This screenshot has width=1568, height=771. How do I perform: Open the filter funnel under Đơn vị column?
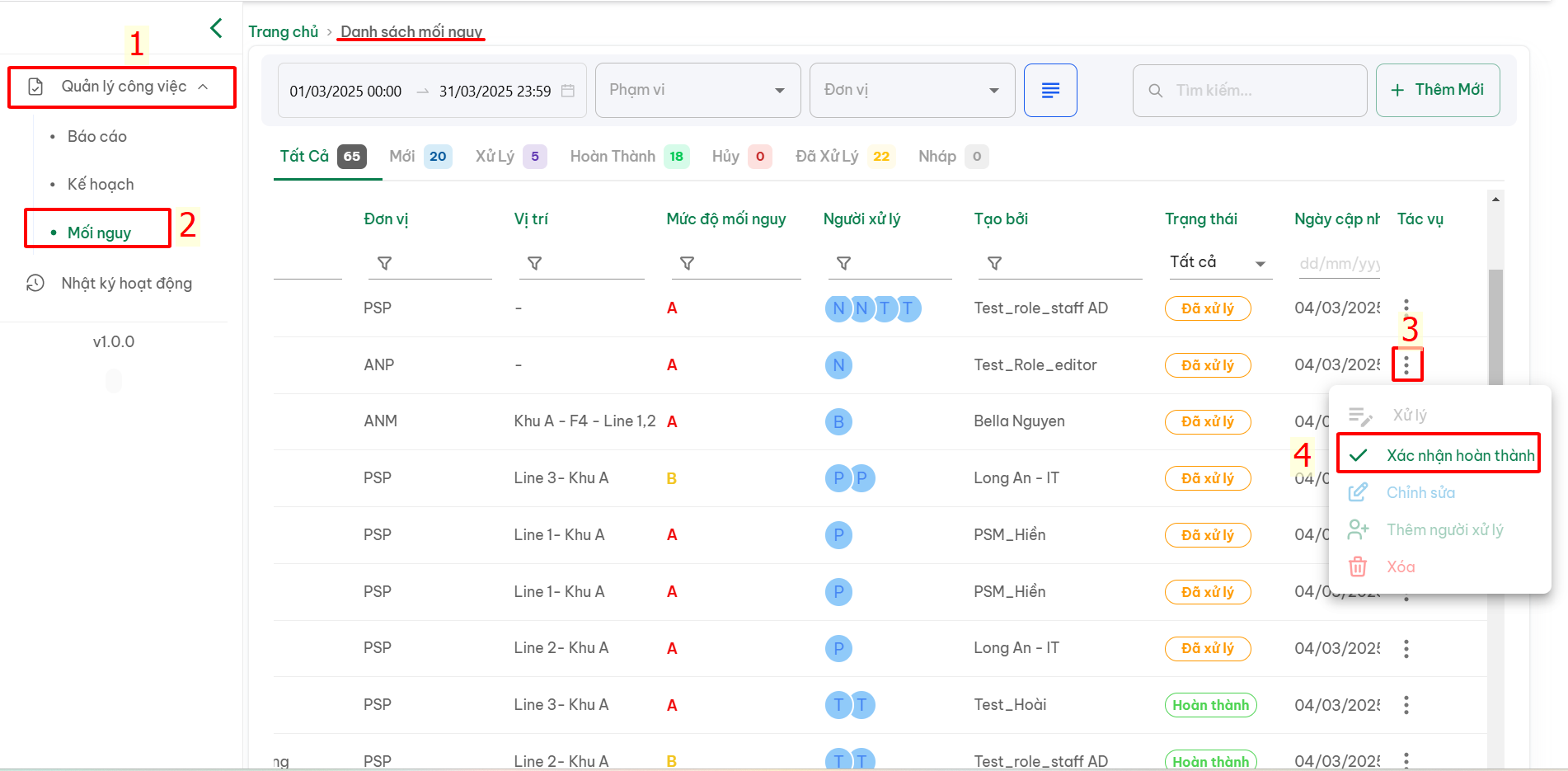(x=384, y=263)
